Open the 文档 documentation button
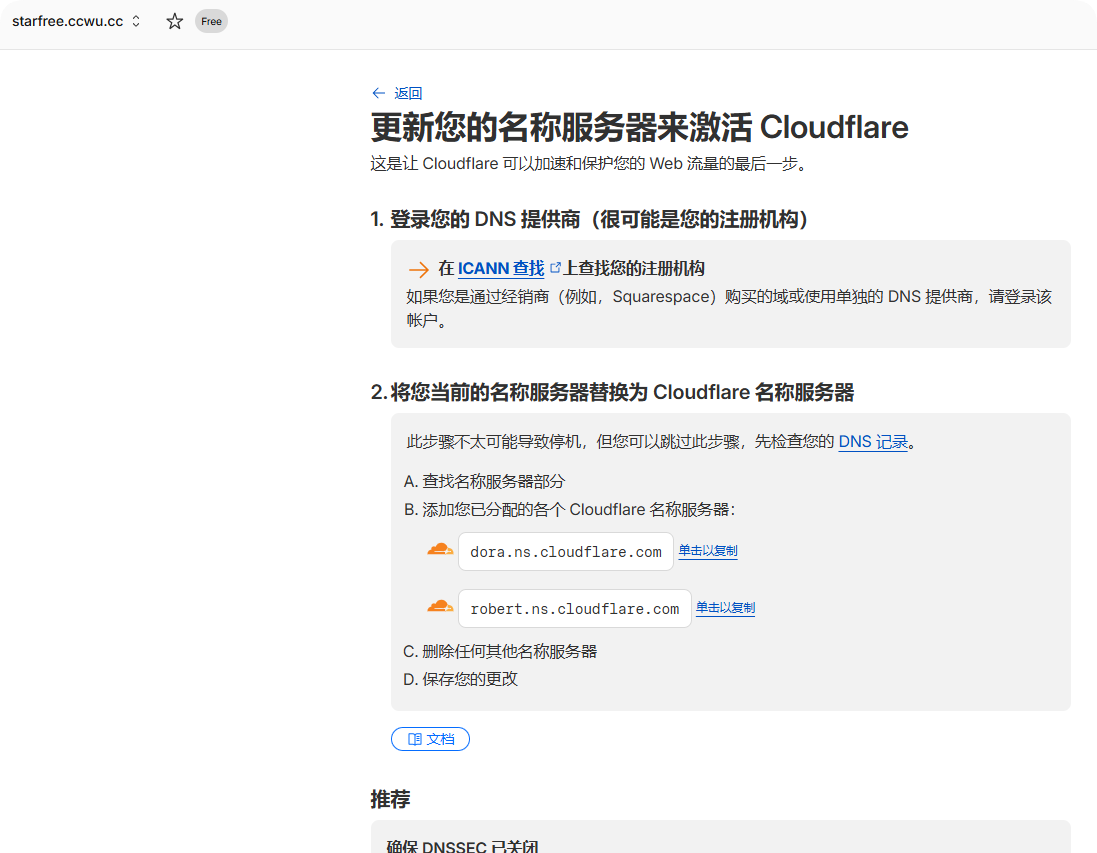1097x853 pixels. (x=430, y=739)
